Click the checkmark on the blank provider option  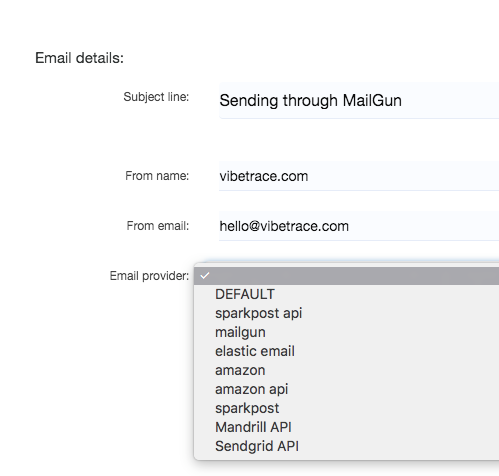click(205, 276)
